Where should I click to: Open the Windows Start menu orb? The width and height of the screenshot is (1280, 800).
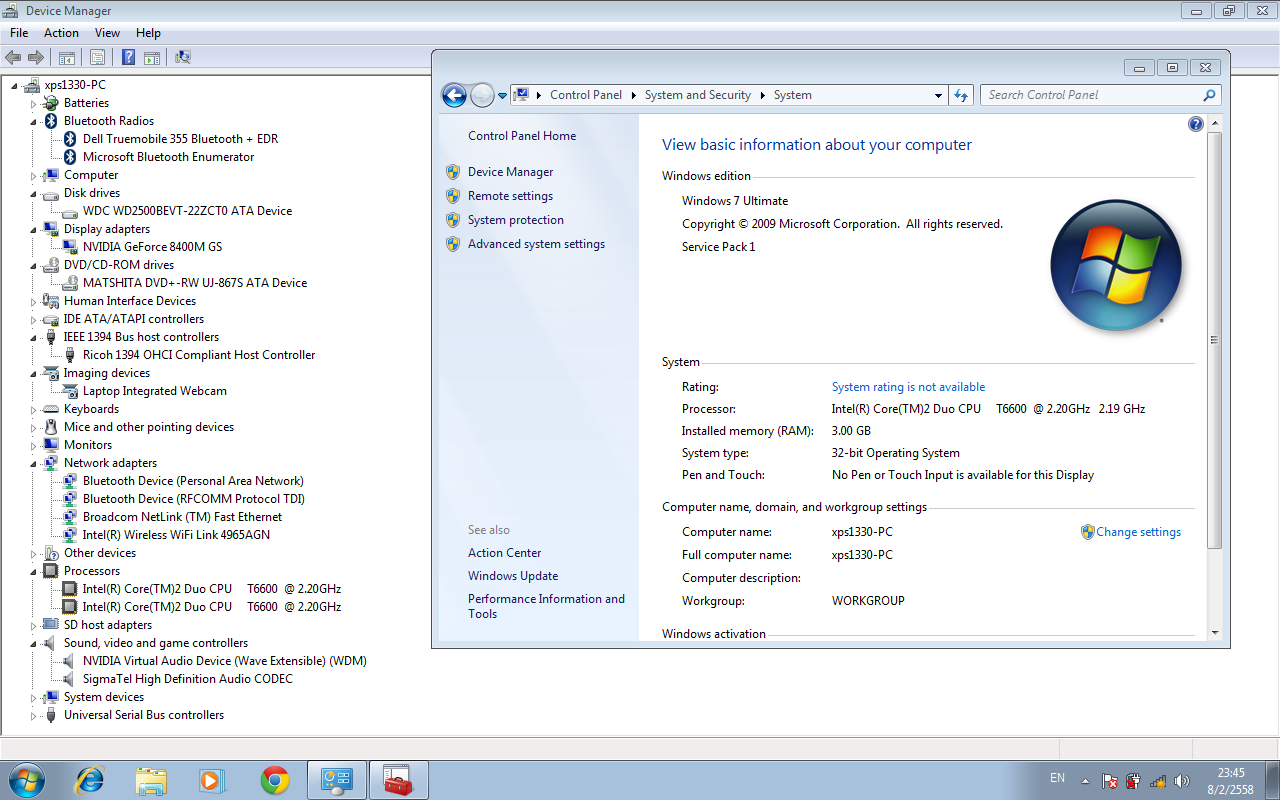click(x=26, y=779)
